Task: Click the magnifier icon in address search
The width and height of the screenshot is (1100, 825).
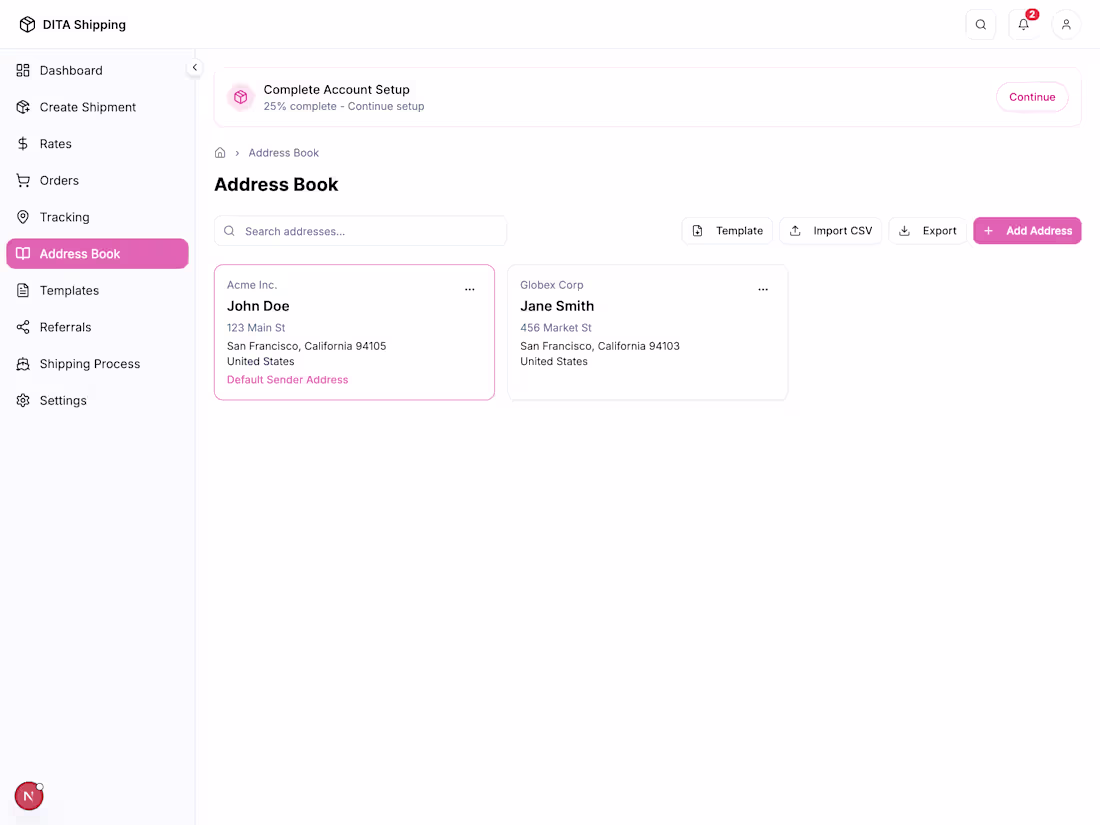Action: tap(229, 231)
